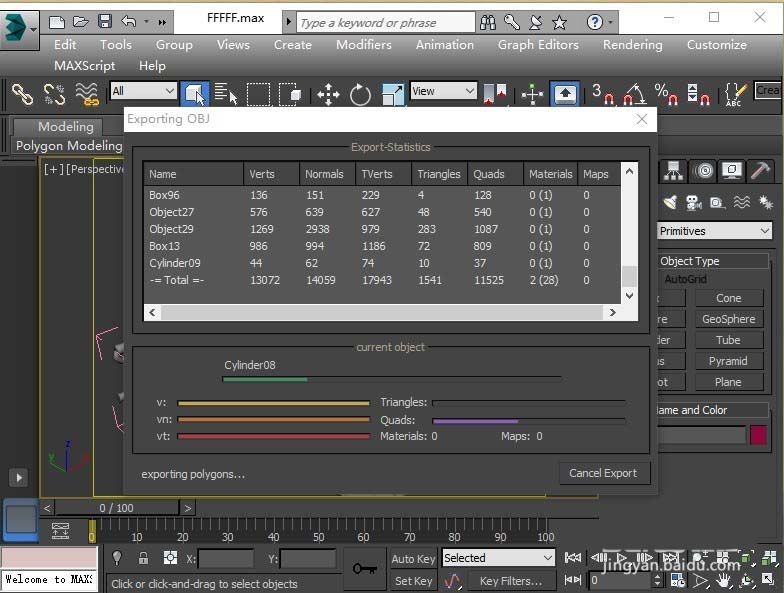
Task: Click the GeoSphere primitive button
Action: (x=728, y=319)
